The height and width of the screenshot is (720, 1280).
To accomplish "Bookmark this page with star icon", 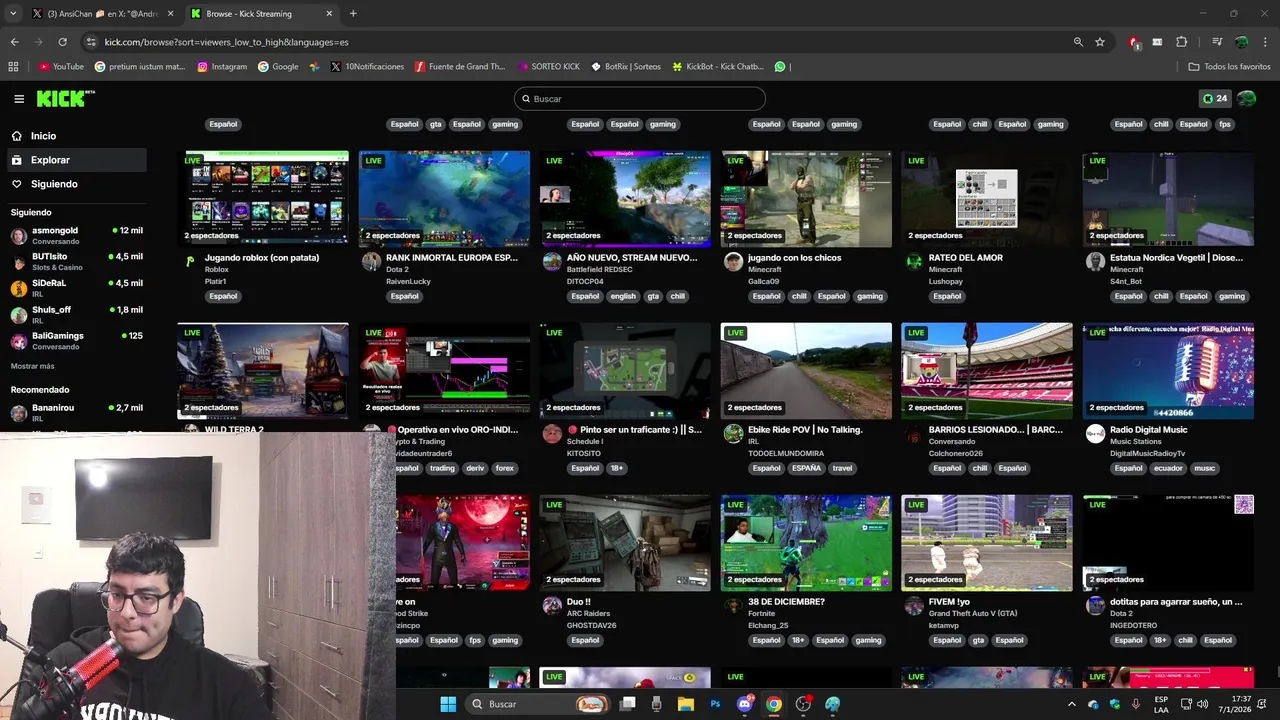I will pos(1100,42).
